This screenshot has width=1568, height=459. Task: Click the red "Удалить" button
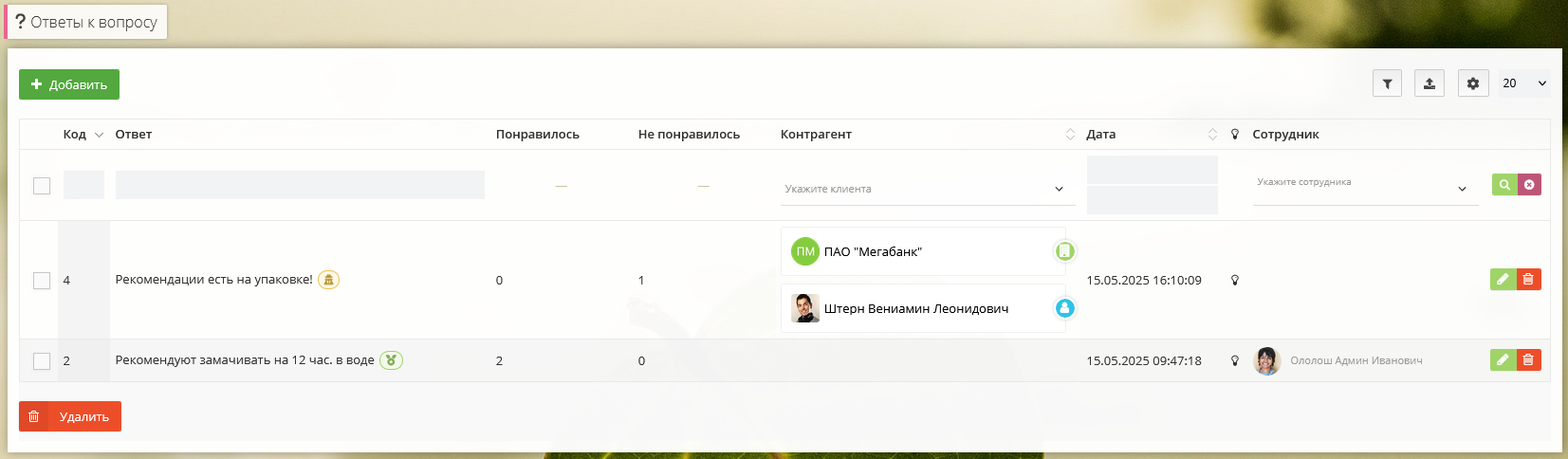(x=70, y=416)
